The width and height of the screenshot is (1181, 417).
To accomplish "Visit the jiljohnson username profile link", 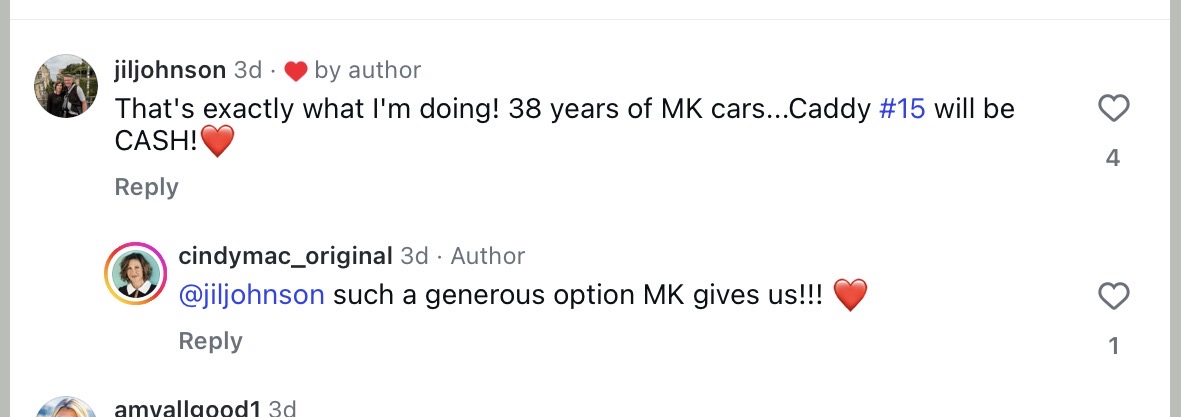I will (170, 70).
